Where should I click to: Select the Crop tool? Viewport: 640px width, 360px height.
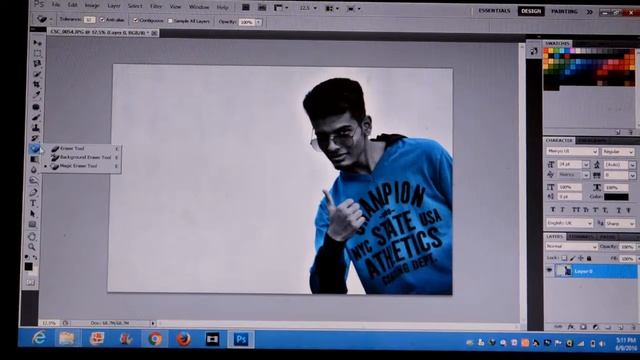coord(37,84)
